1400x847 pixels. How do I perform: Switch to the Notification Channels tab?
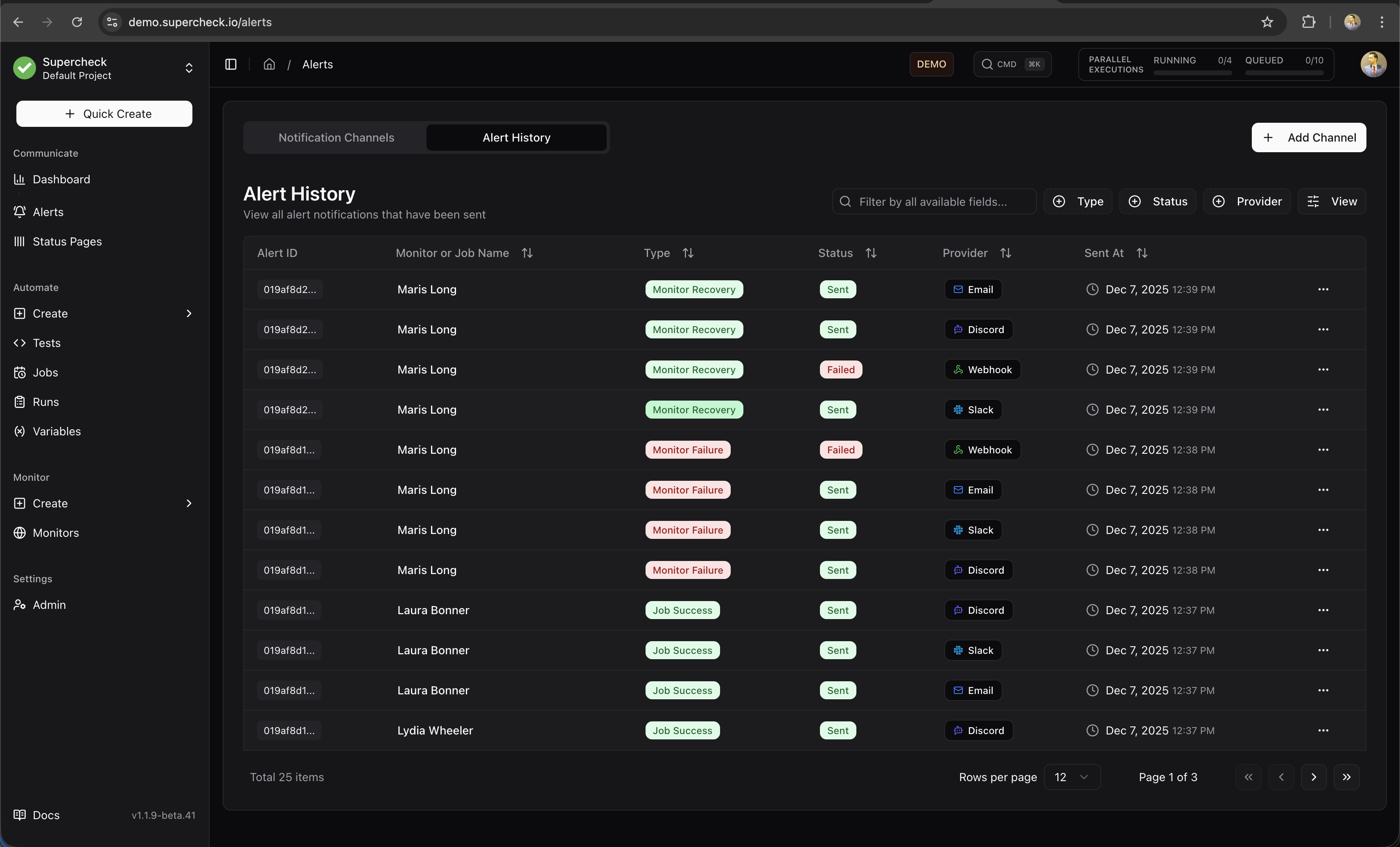(x=336, y=137)
